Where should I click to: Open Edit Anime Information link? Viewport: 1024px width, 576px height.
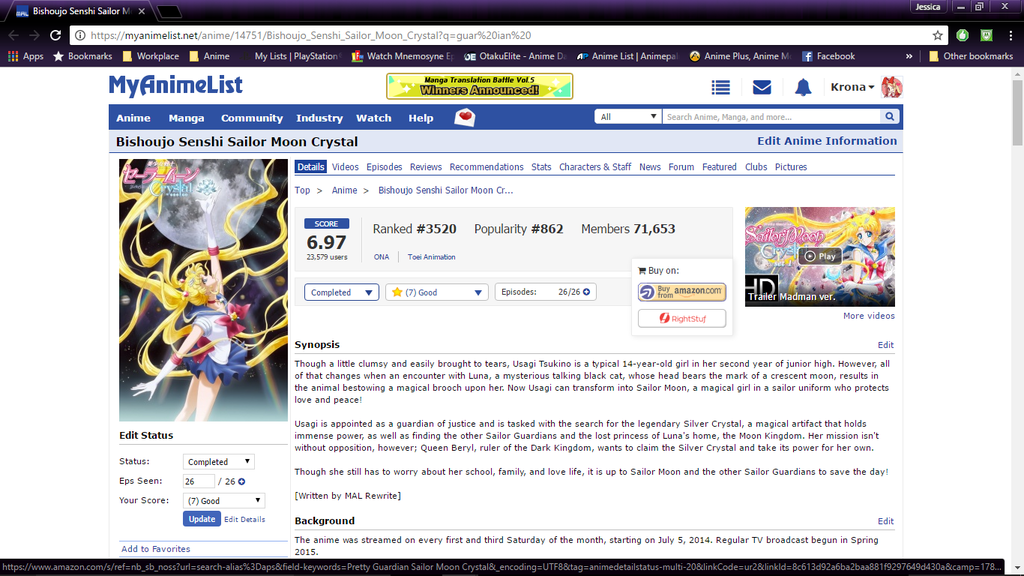coord(827,141)
